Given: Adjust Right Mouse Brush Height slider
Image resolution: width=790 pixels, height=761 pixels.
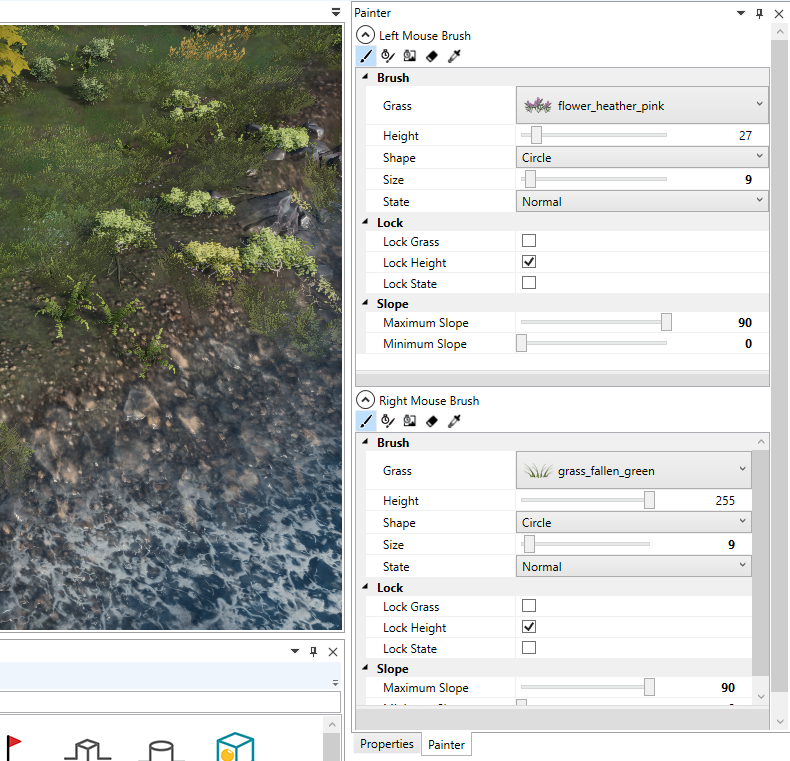Looking at the screenshot, I should coord(649,500).
